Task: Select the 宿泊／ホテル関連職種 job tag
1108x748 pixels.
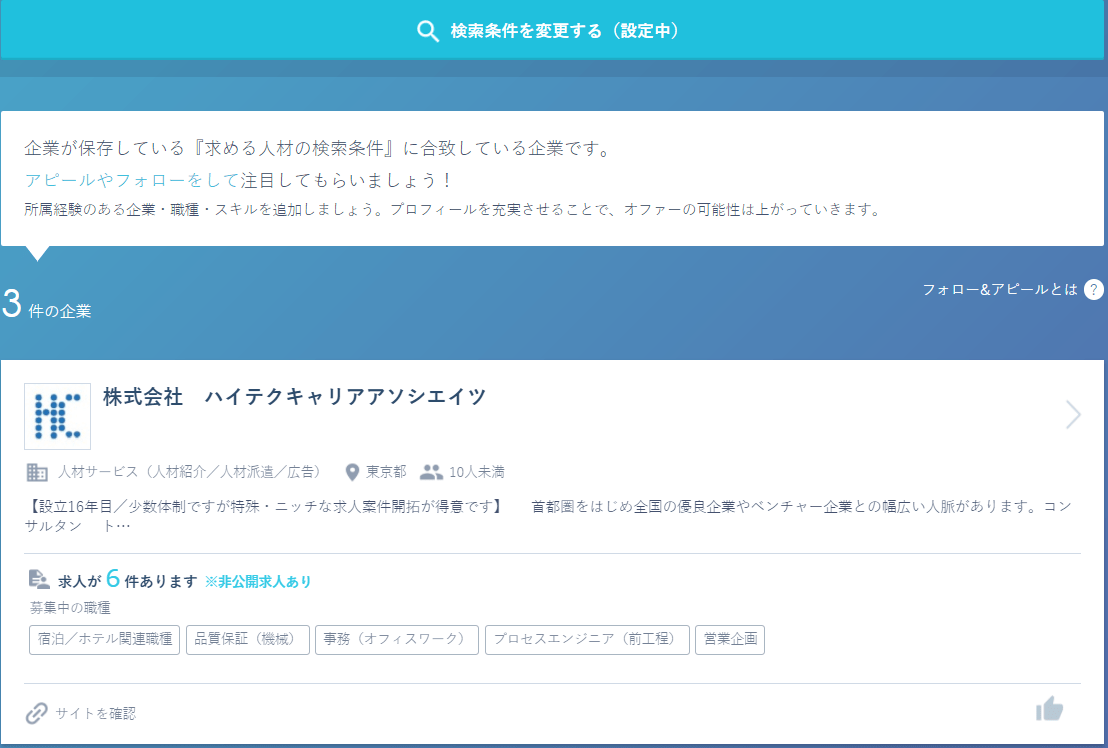Action: coord(105,640)
